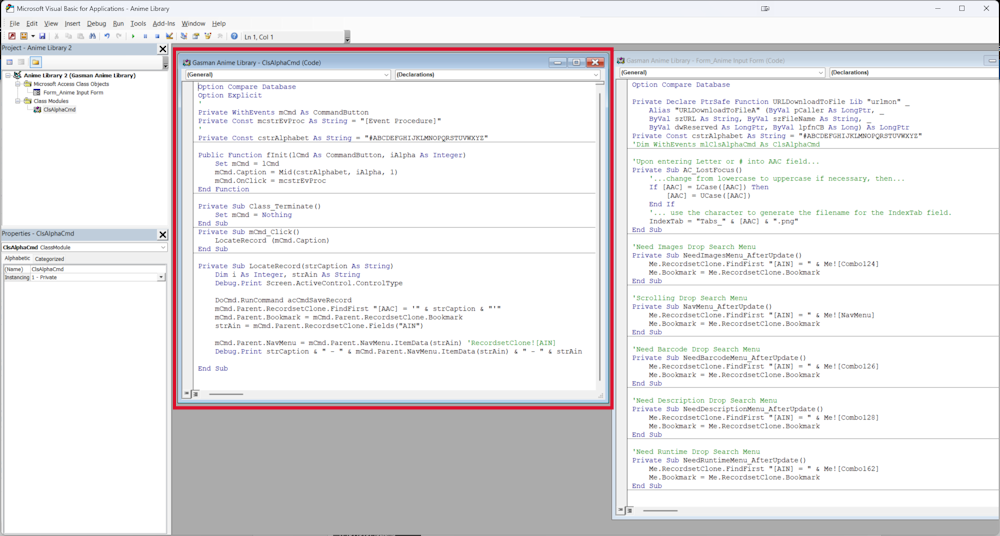This screenshot has width=1000, height=536.
Task: Click the Break pause toolbar icon
Action: 145,36
